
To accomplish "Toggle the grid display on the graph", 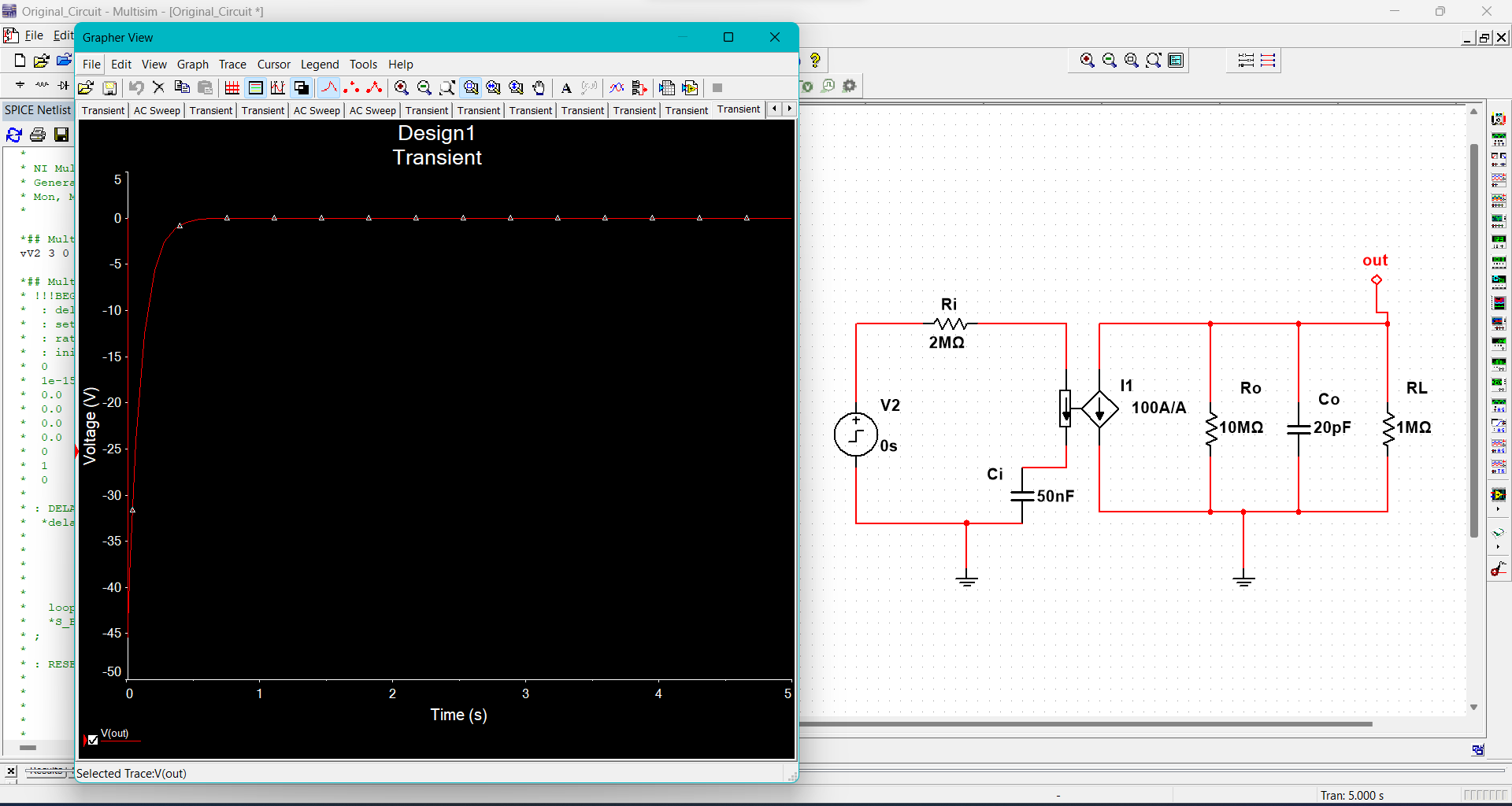I will pyautogui.click(x=232, y=88).
